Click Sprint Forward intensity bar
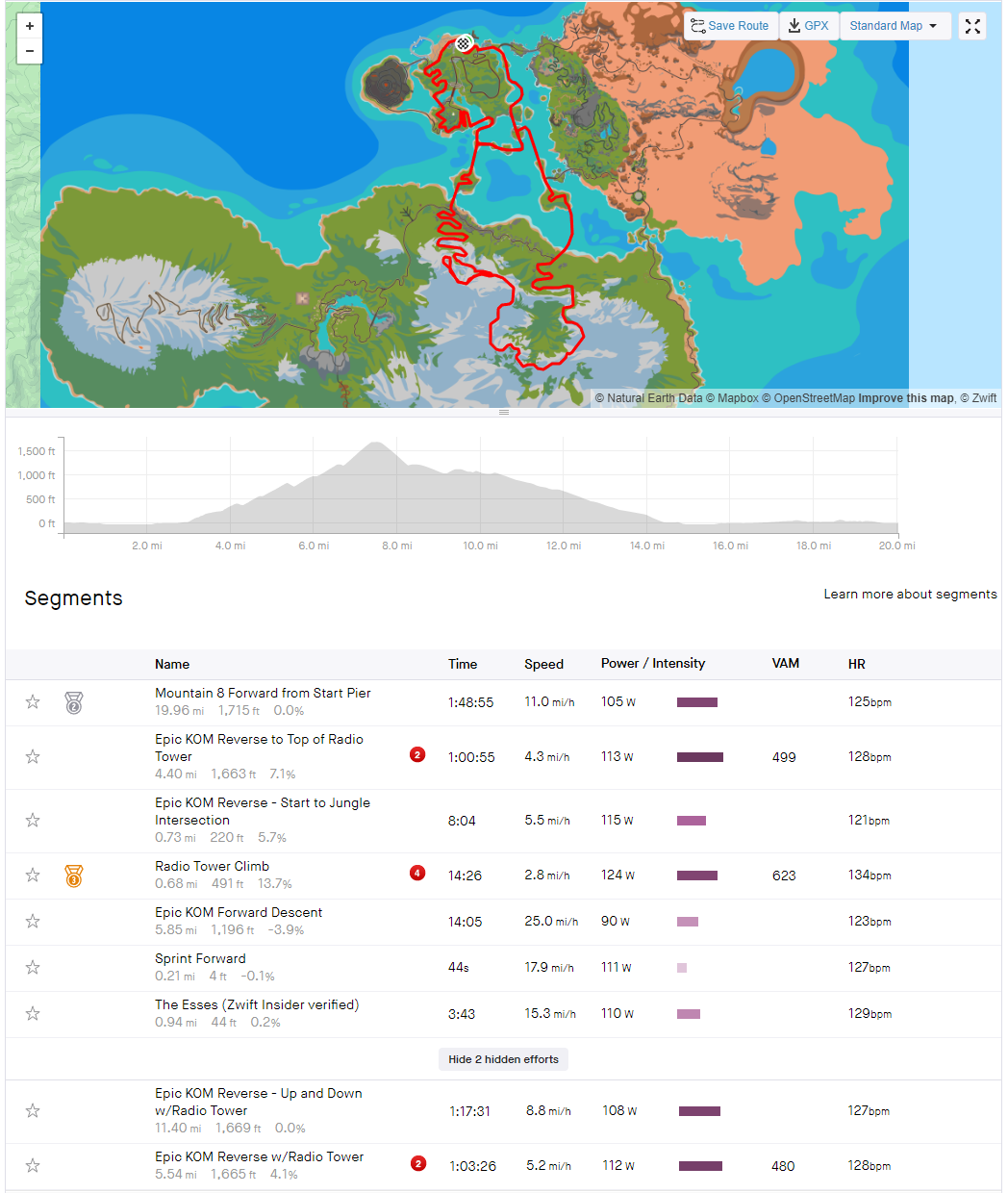The width and height of the screenshot is (1008, 1193). pos(682,968)
